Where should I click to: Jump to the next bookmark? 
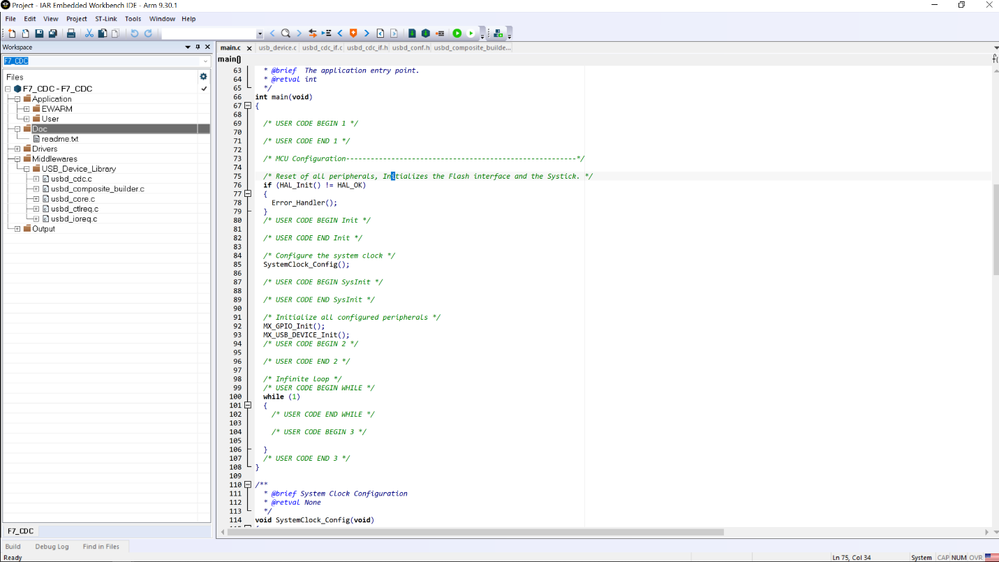[x=366, y=33]
